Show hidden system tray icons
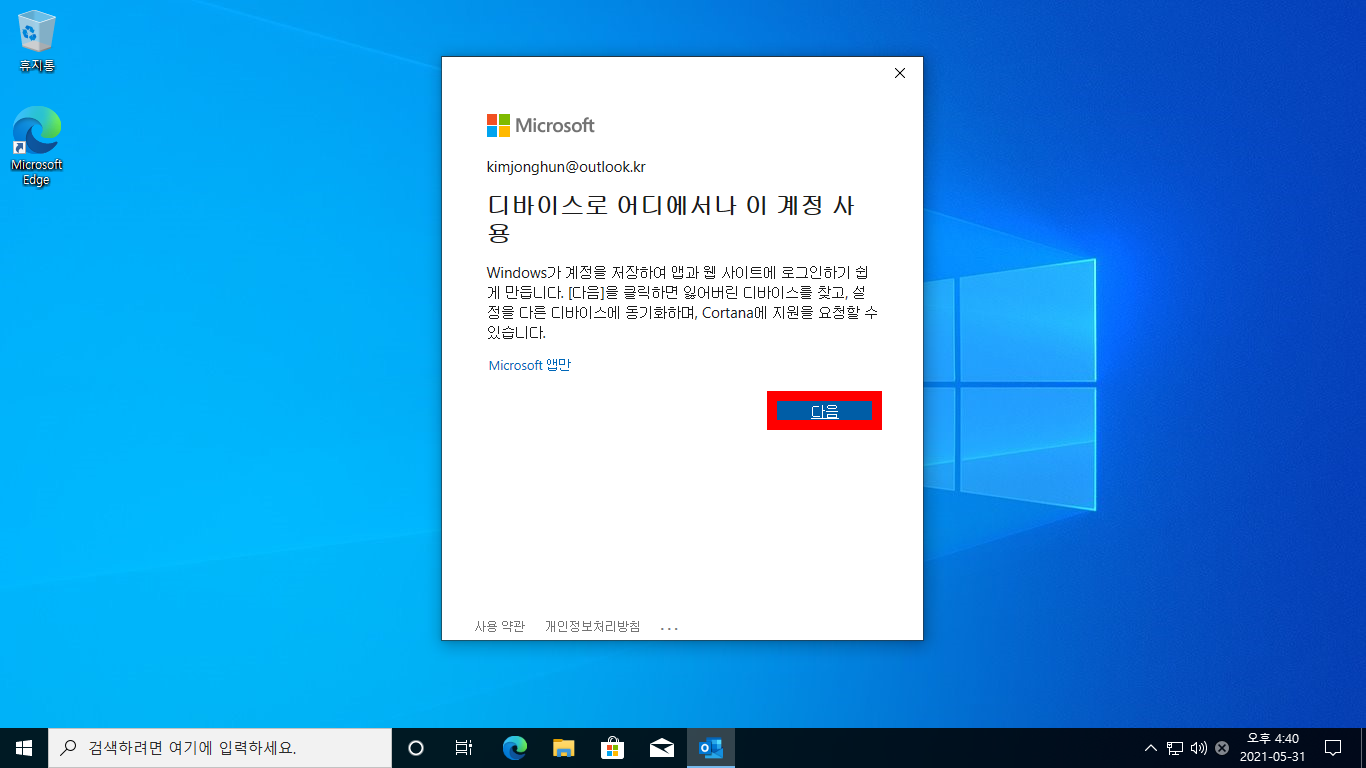 click(x=1151, y=748)
